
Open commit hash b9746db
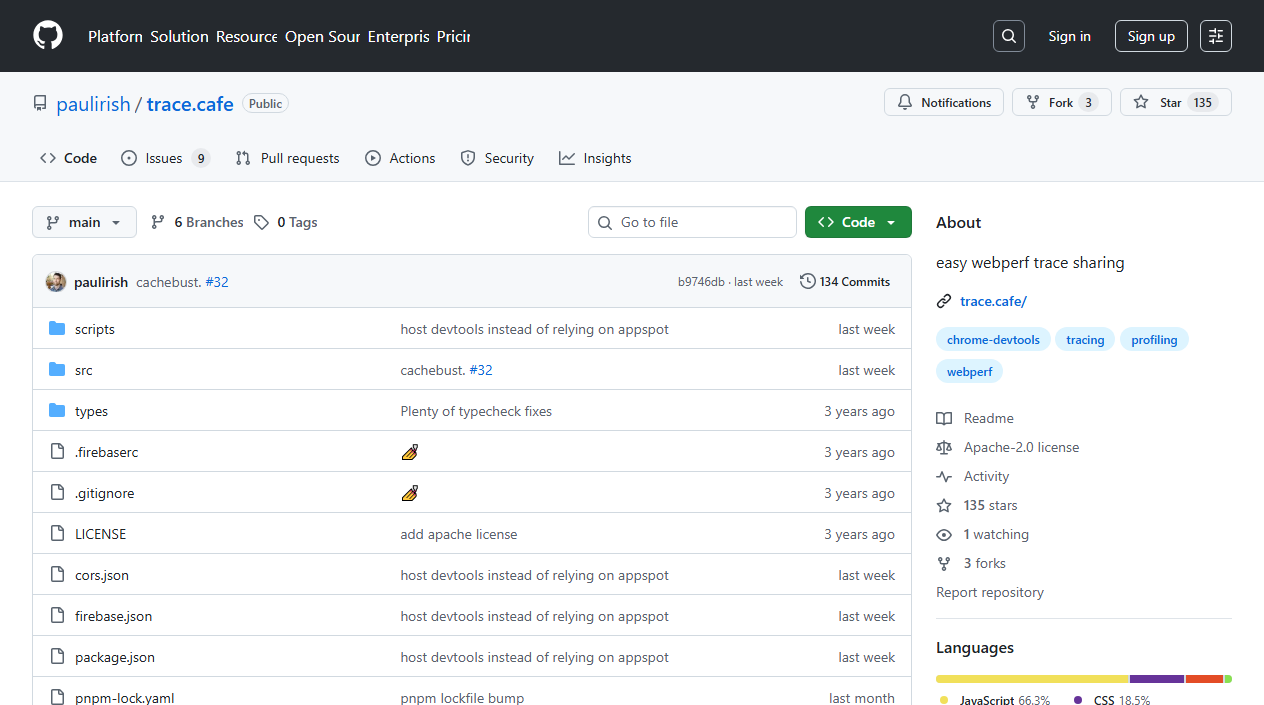[701, 282]
